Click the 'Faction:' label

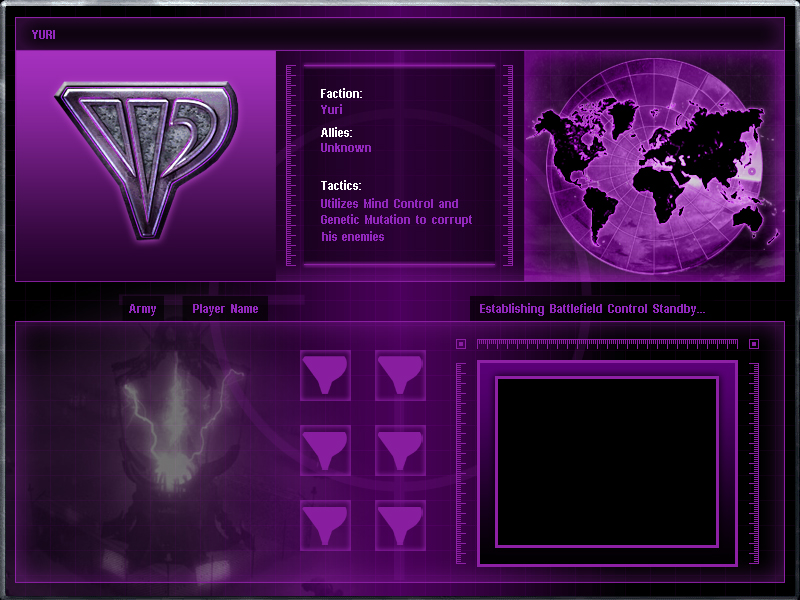(x=341, y=93)
